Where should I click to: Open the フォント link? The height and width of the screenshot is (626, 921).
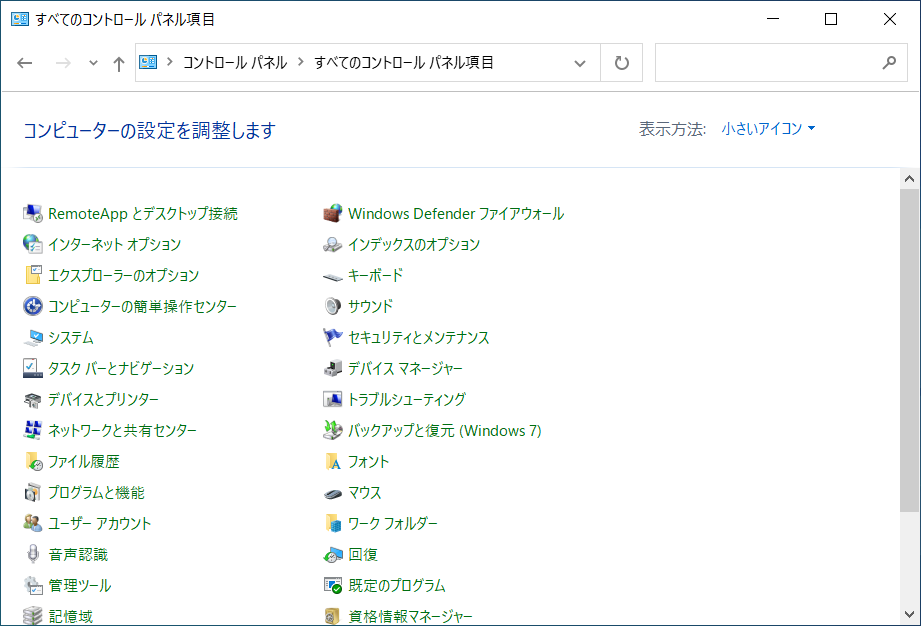(368, 462)
